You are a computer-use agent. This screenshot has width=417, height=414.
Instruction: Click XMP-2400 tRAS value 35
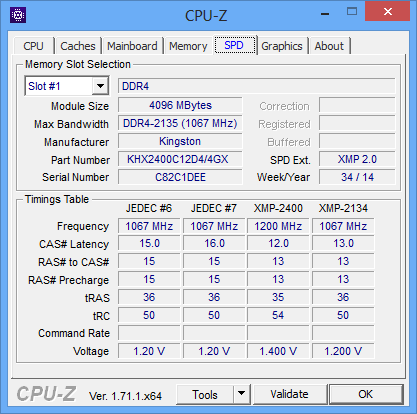coord(278,297)
